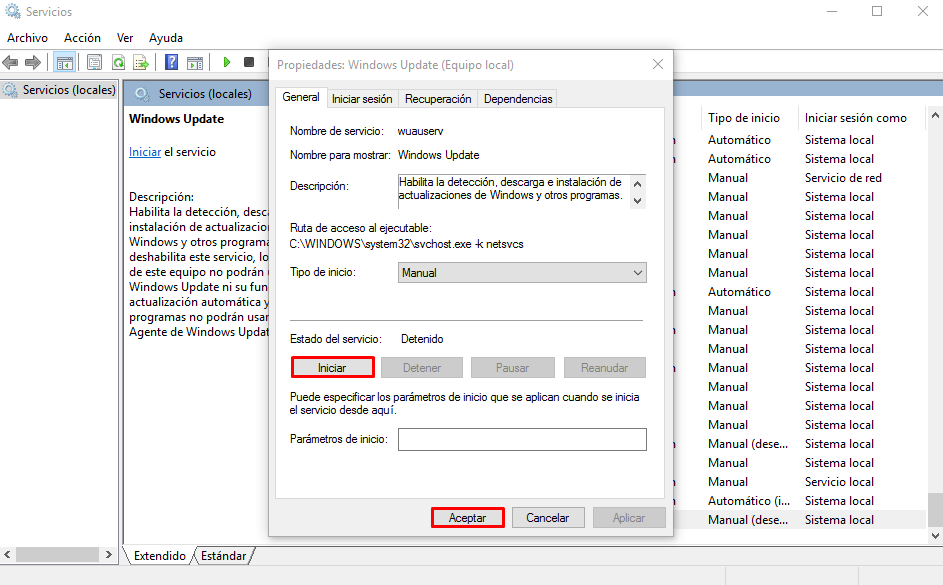Viewport: 943px width, 585px height.
Task: Click left-pane horizontal scrollbar right arrow
Action: pyautogui.click(x=108, y=554)
